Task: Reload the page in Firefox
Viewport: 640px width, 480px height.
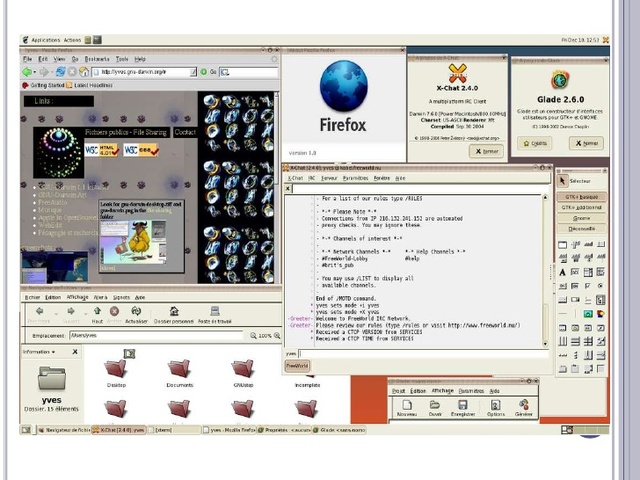Action: coord(60,72)
